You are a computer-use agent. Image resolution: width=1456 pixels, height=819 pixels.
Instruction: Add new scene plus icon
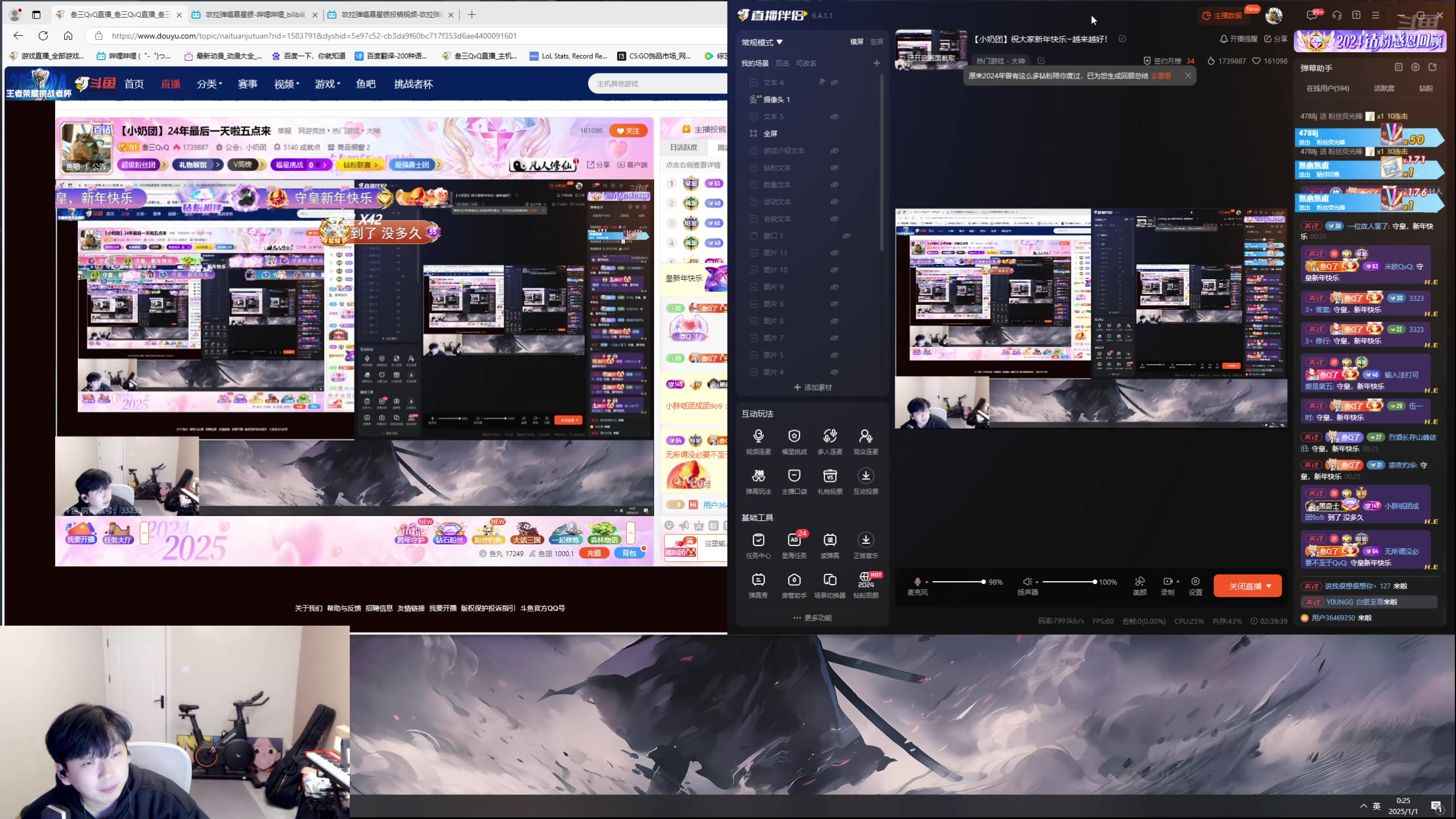click(876, 63)
